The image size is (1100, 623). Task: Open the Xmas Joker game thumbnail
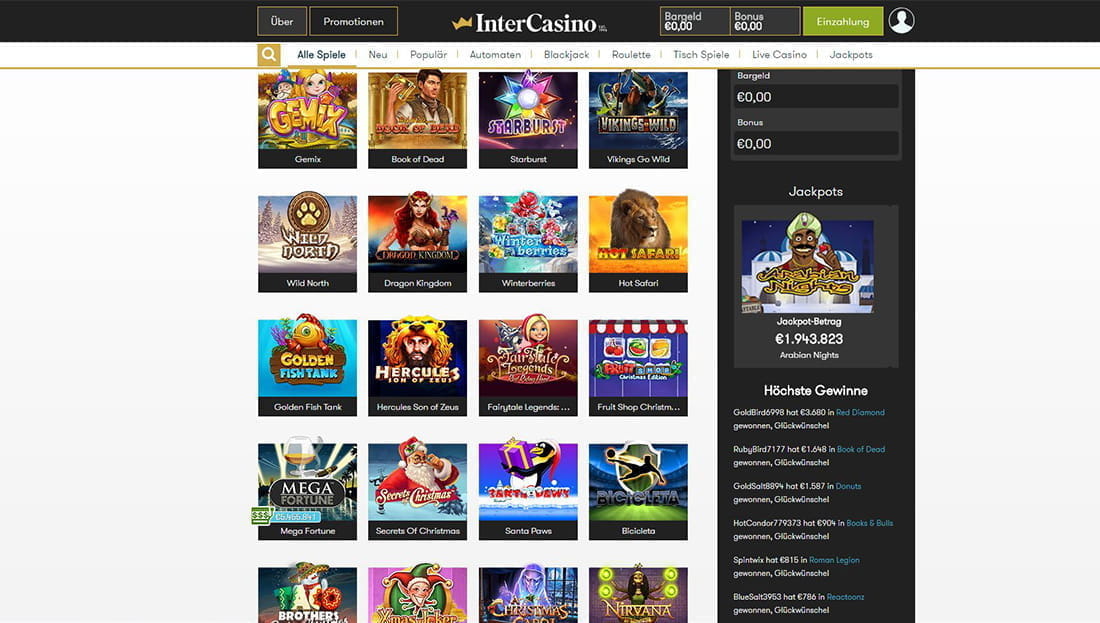417,594
